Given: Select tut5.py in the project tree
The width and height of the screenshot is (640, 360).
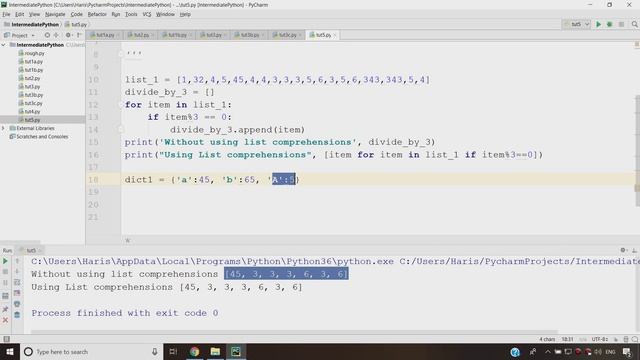Looking at the screenshot, I should coord(29,120).
